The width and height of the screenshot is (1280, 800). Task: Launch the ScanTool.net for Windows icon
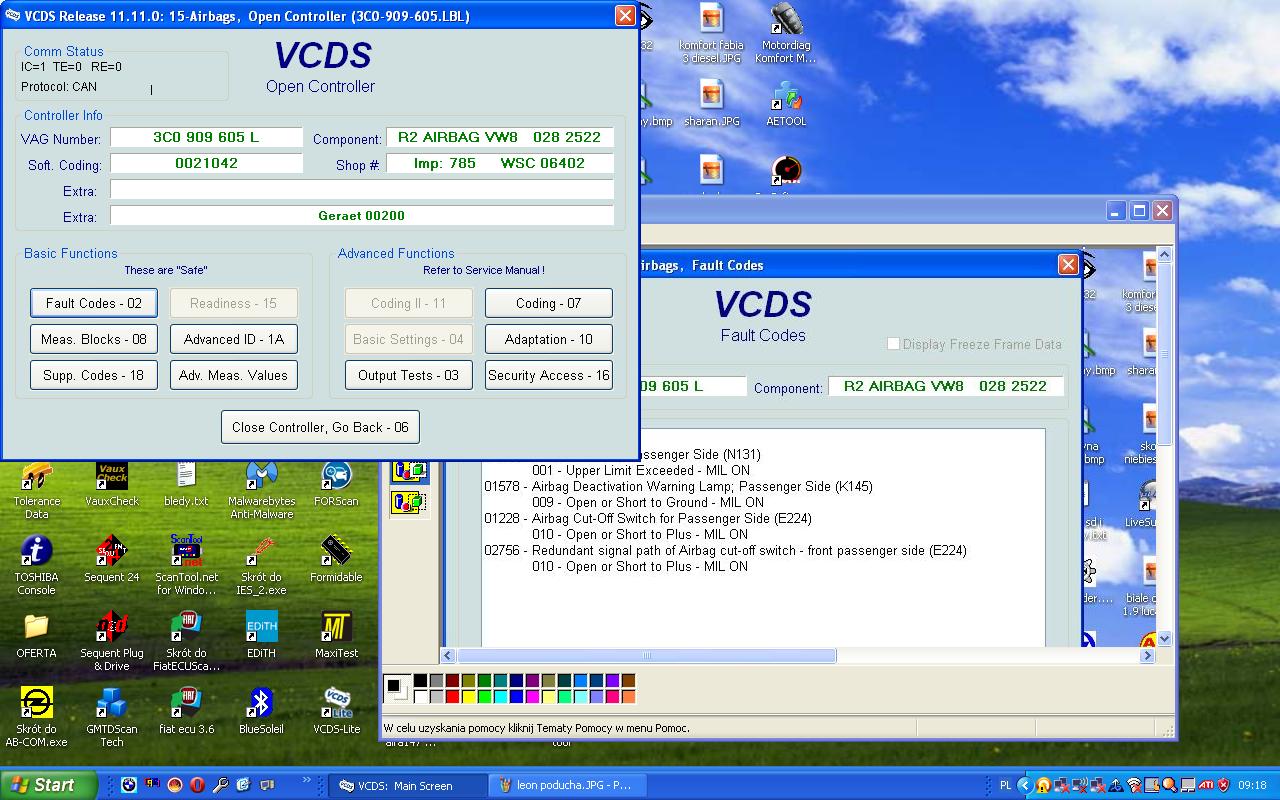coord(186,566)
